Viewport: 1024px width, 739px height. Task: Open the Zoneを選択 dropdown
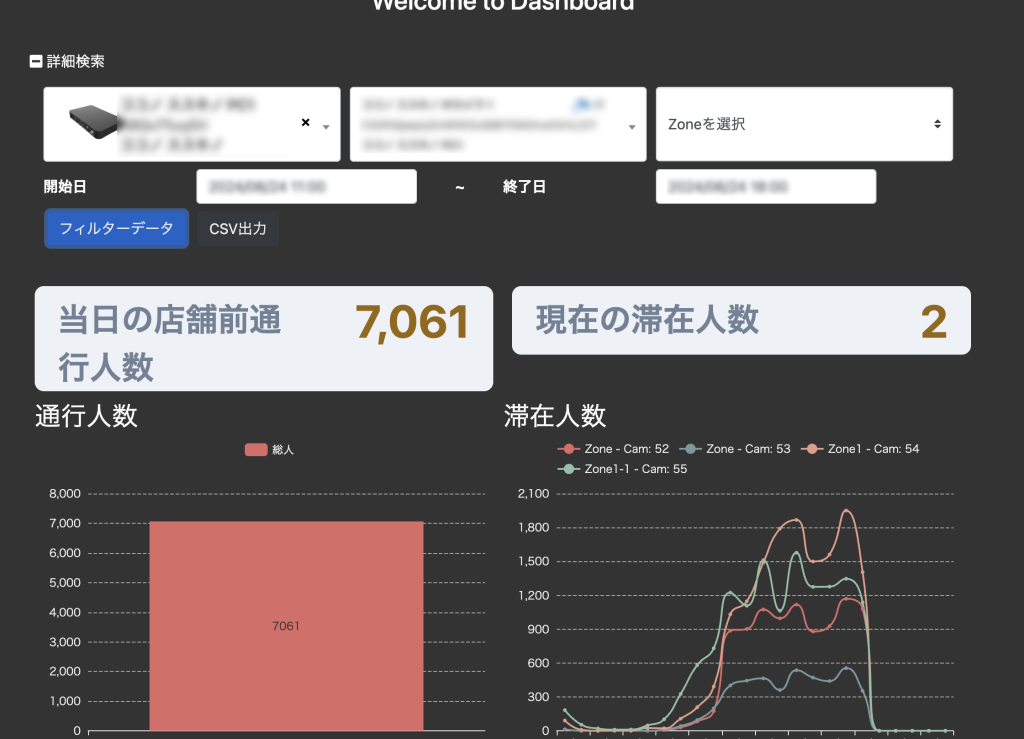(x=804, y=124)
